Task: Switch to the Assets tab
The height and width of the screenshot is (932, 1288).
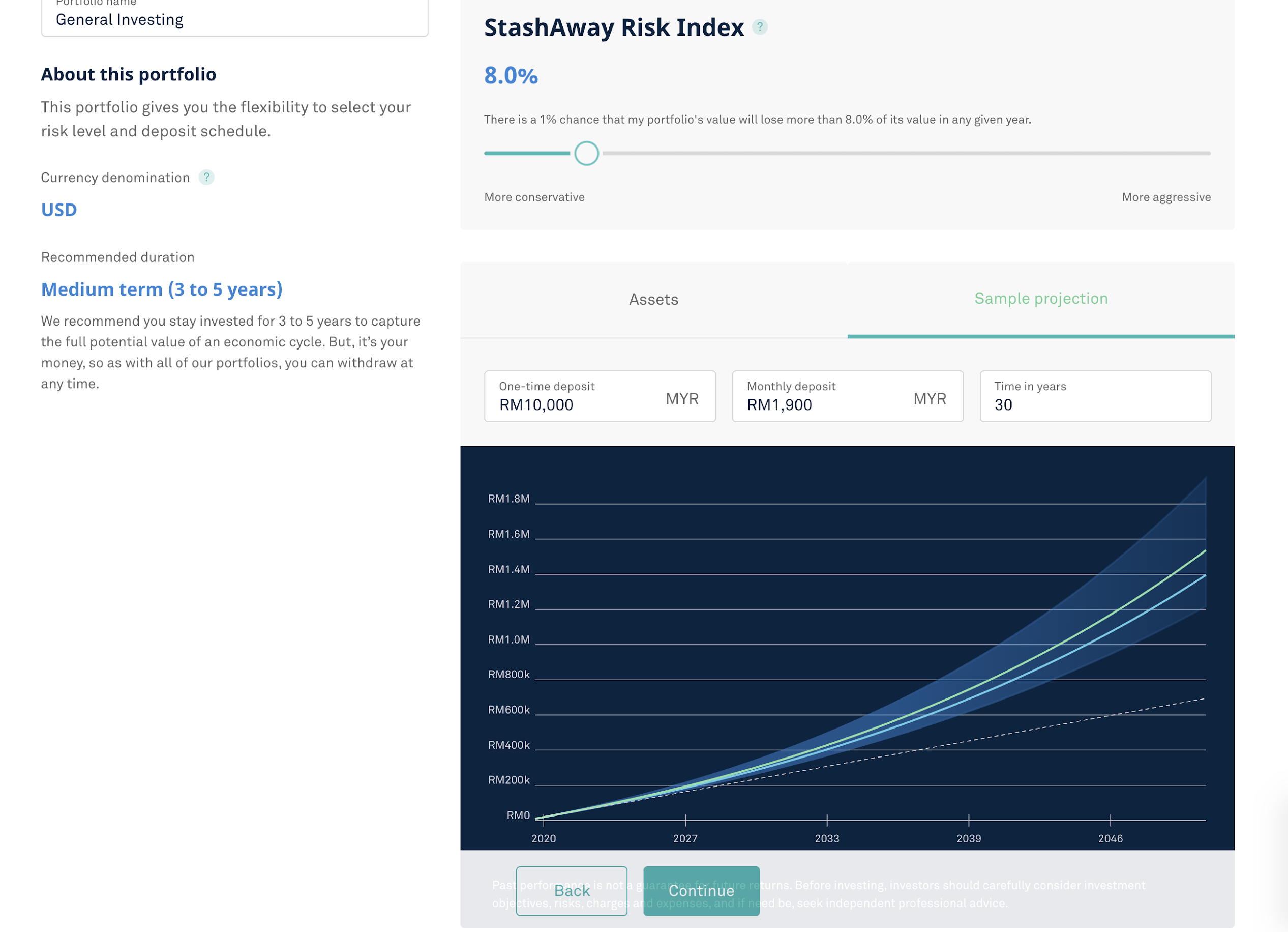Action: point(653,300)
